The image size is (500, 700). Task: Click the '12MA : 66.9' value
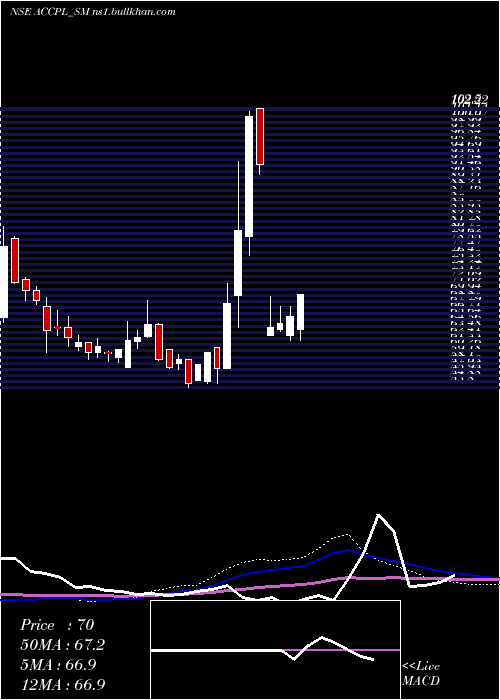coord(62,684)
